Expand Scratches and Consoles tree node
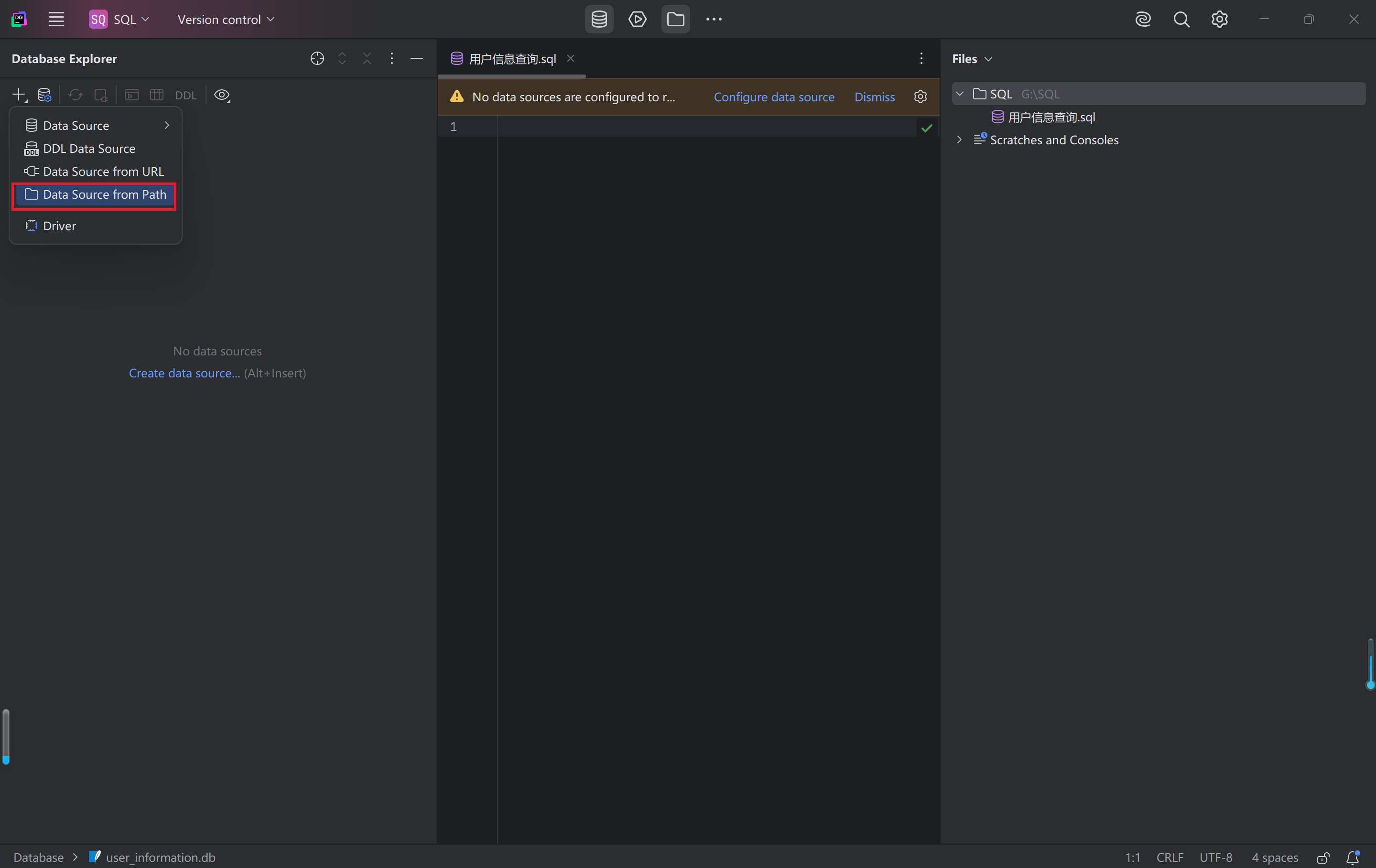Viewport: 1376px width, 868px height. click(959, 140)
